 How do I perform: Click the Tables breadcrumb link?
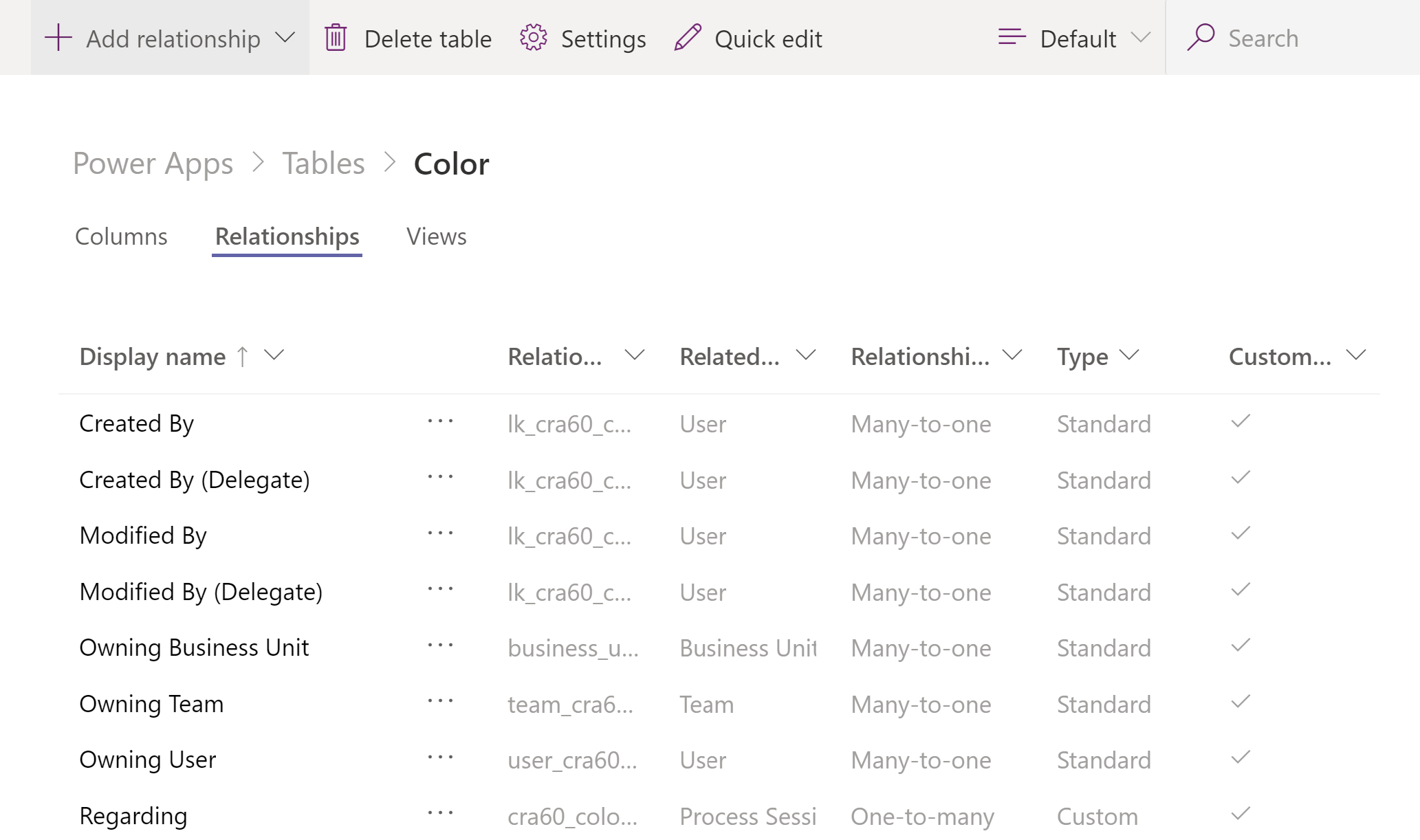pos(322,162)
